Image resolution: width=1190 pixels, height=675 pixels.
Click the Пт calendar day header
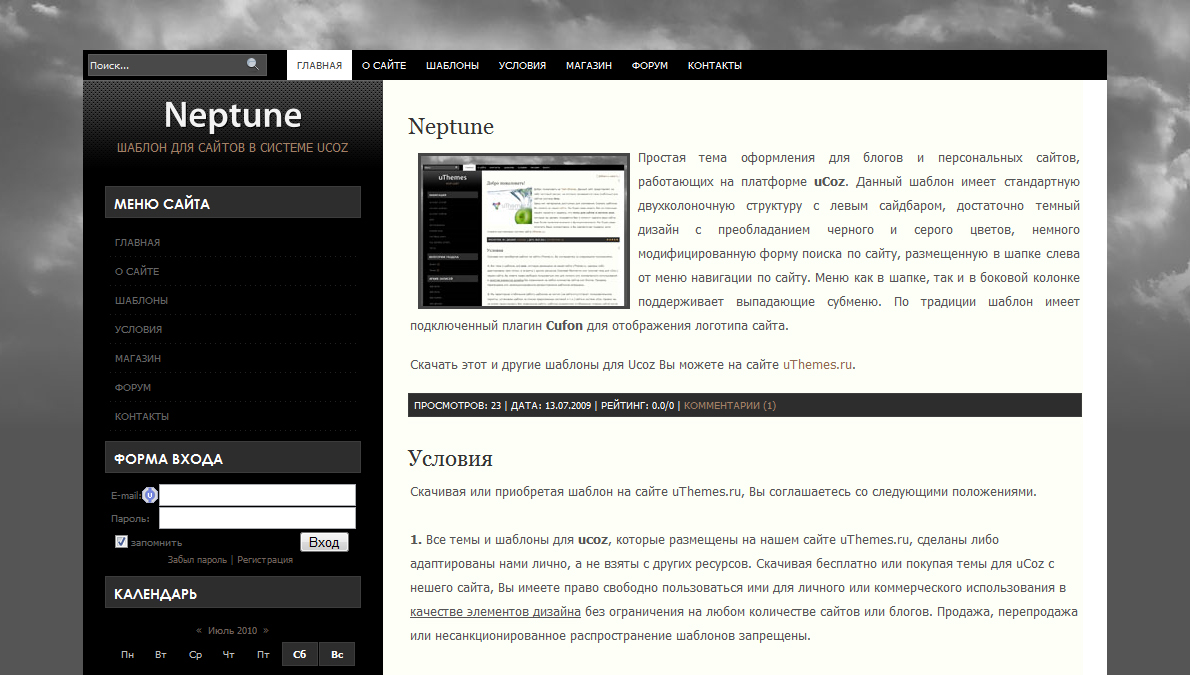click(x=263, y=654)
